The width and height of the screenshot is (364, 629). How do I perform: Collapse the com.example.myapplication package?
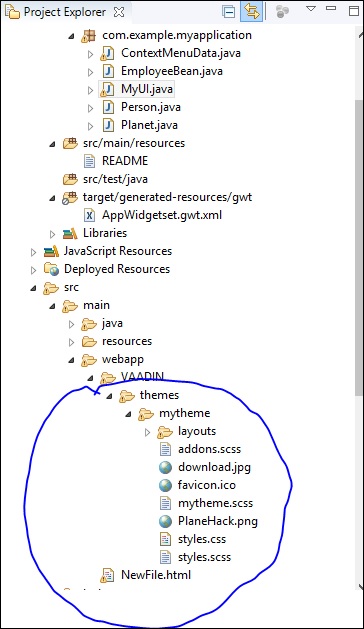(x=71, y=36)
